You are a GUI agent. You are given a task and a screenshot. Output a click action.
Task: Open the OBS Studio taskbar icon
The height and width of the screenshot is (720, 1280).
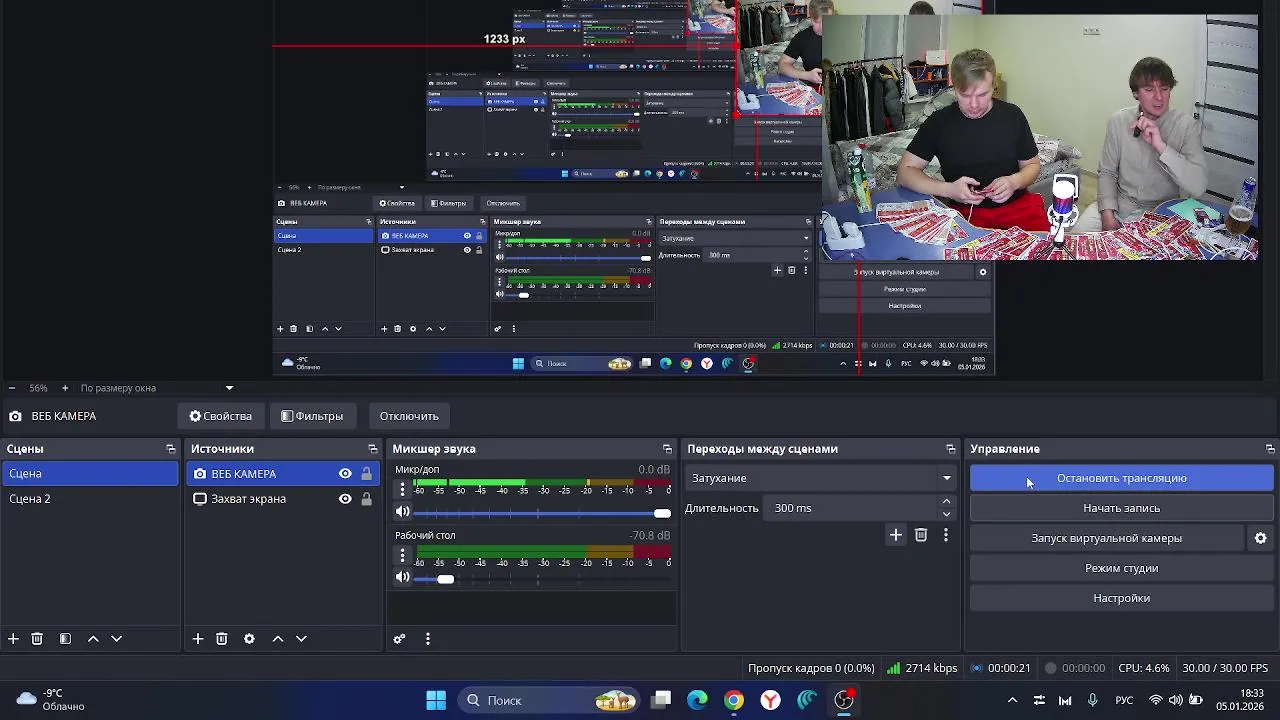coord(845,700)
